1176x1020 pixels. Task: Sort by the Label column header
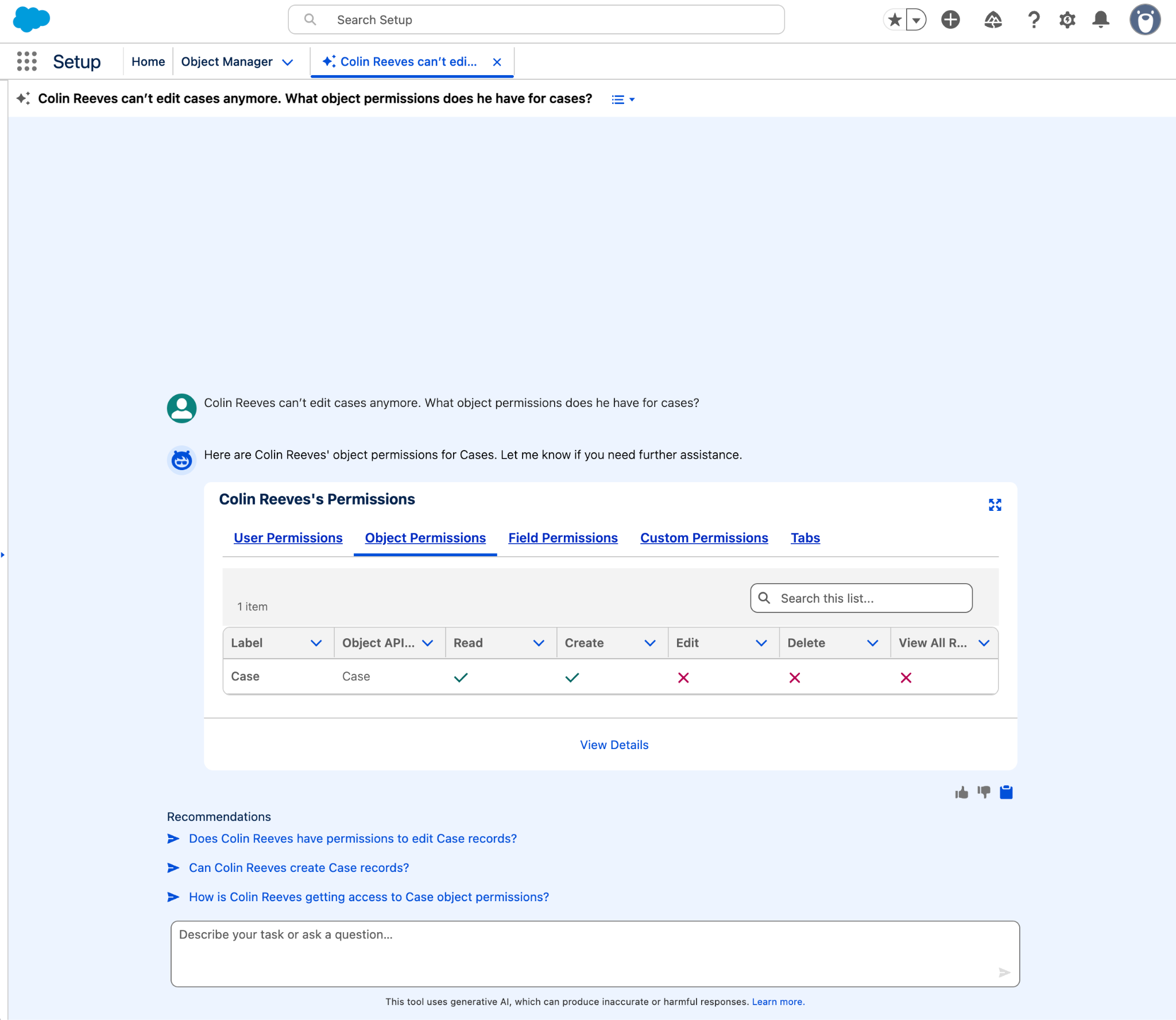point(247,643)
